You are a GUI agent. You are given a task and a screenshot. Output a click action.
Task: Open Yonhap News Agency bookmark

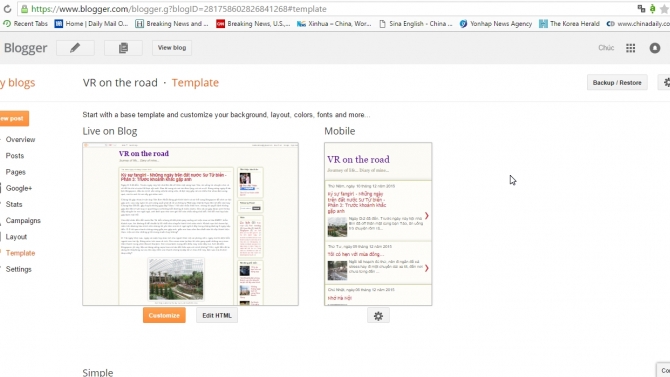click(x=496, y=24)
